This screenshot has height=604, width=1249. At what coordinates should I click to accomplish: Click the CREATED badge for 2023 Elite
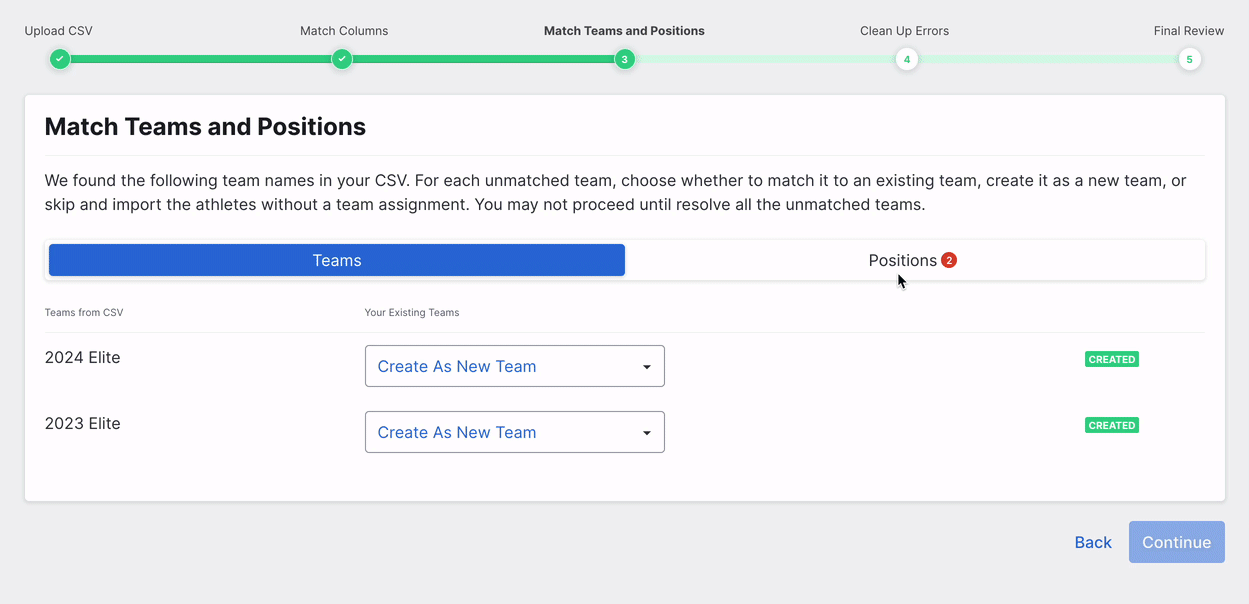[1111, 425]
